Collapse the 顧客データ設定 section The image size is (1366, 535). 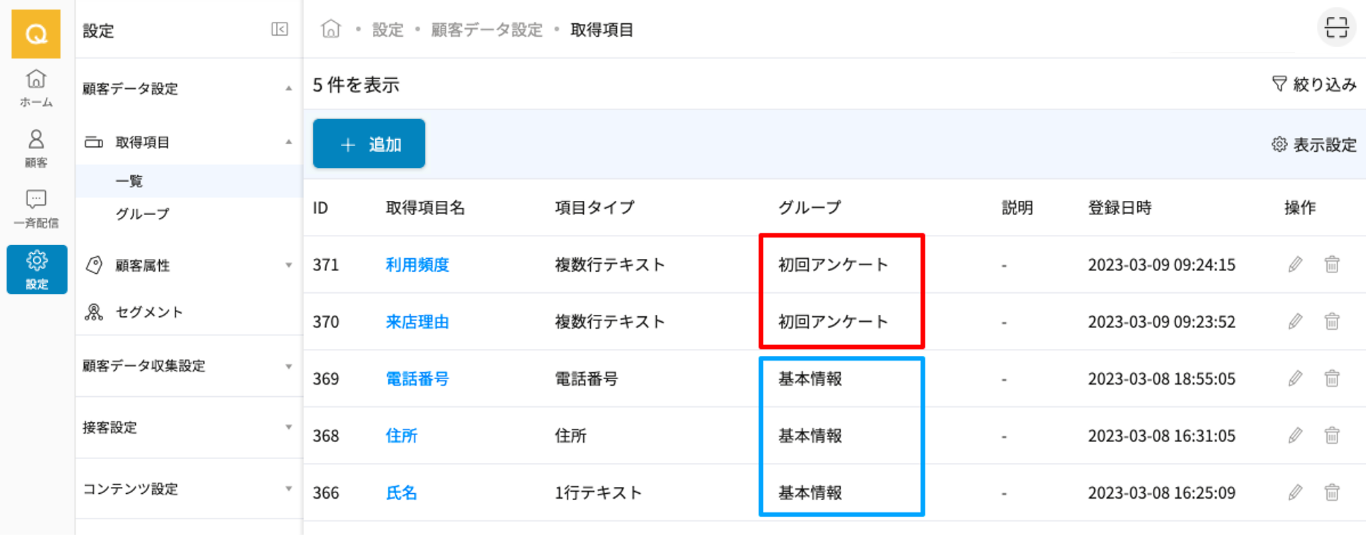click(x=289, y=89)
